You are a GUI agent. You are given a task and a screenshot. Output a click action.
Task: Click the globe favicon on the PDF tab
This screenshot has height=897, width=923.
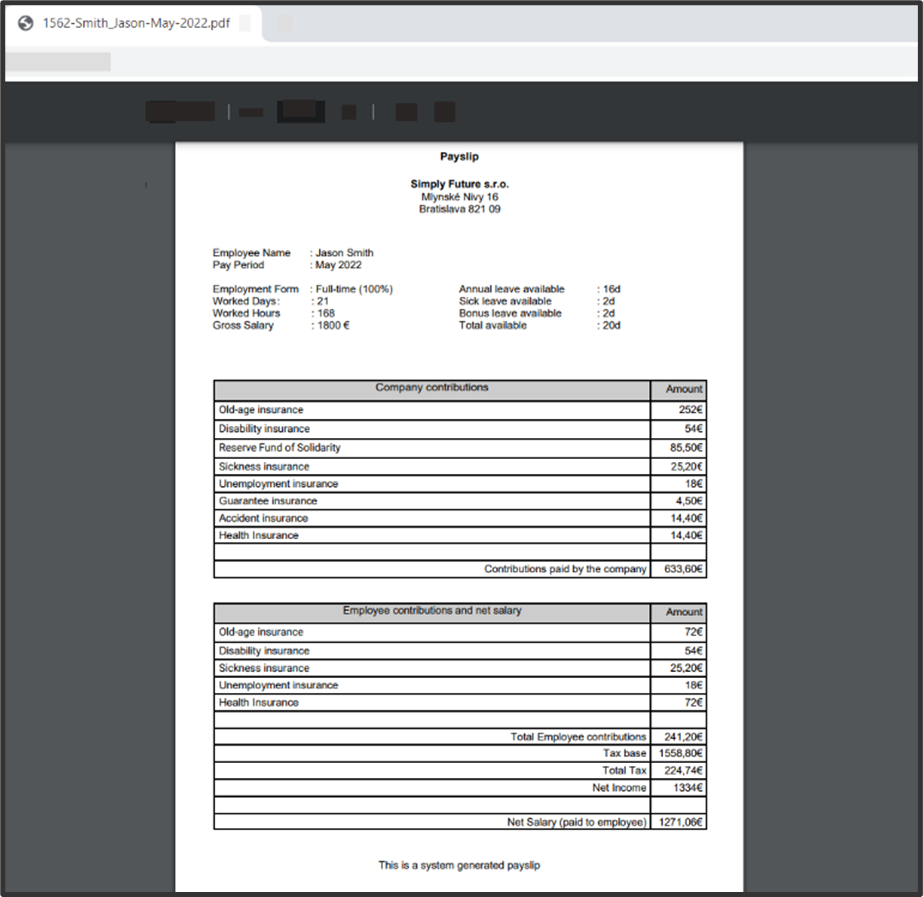coord(25,24)
